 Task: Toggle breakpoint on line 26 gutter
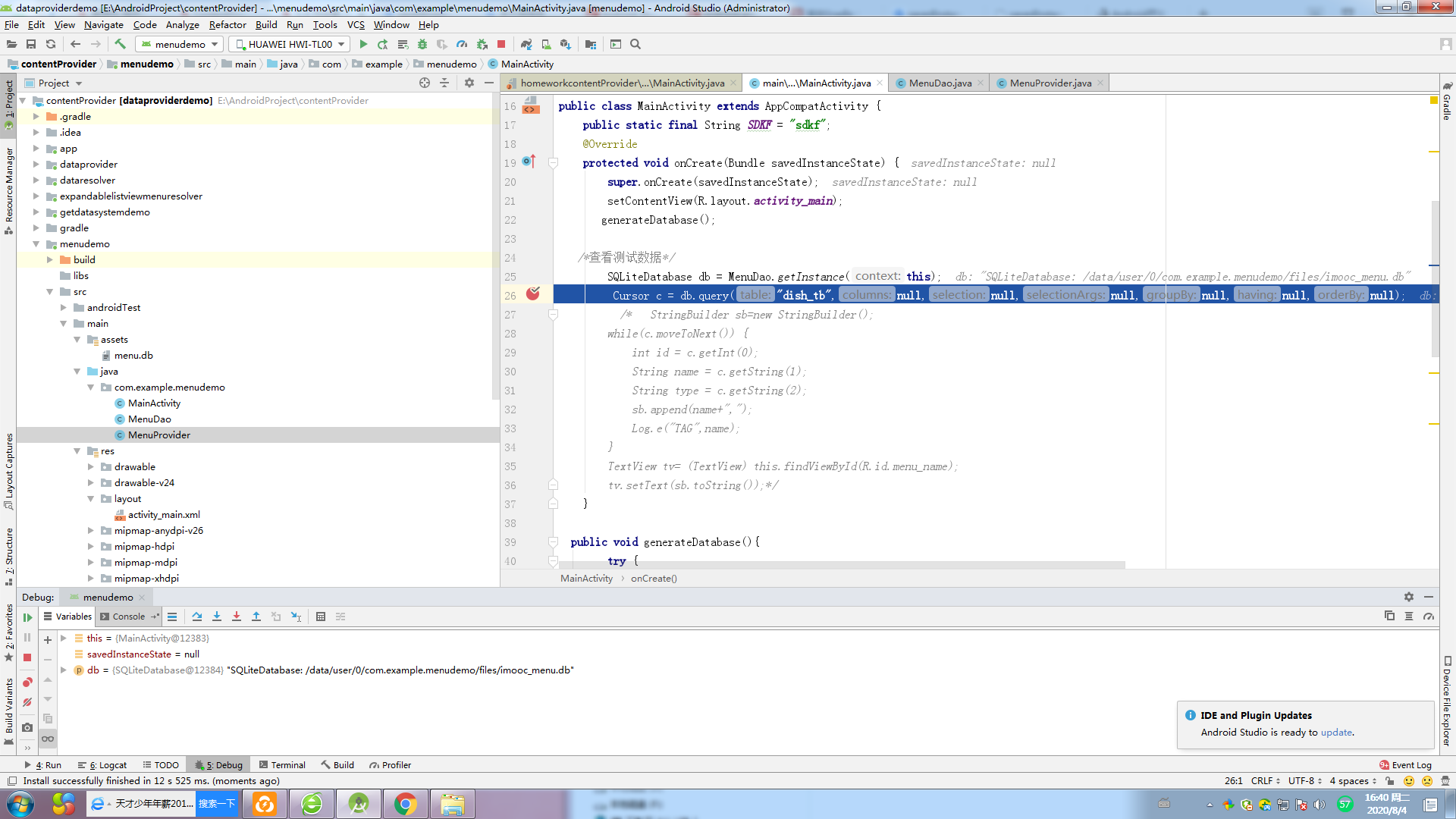click(533, 294)
